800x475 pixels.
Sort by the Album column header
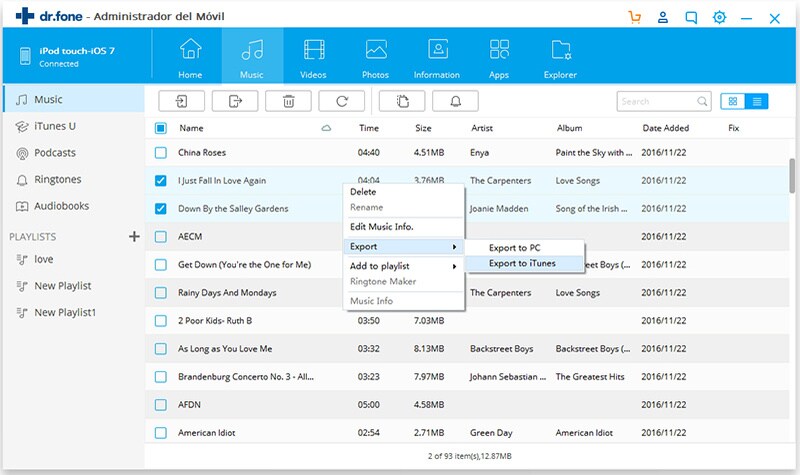tap(569, 128)
